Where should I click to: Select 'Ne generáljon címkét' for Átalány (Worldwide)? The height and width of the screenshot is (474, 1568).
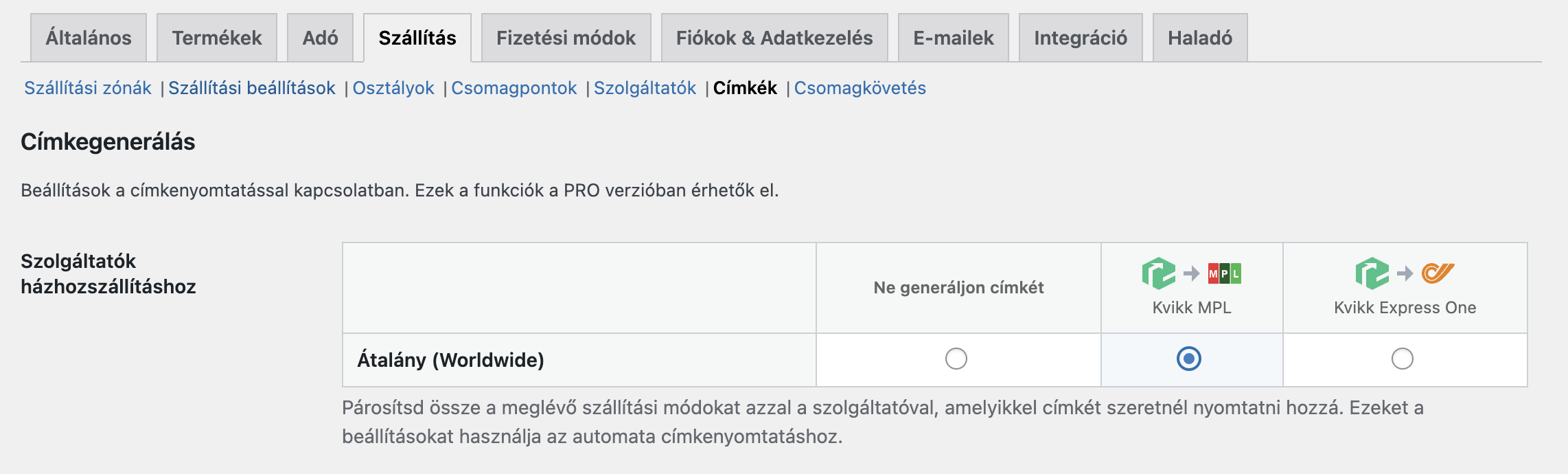956,359
